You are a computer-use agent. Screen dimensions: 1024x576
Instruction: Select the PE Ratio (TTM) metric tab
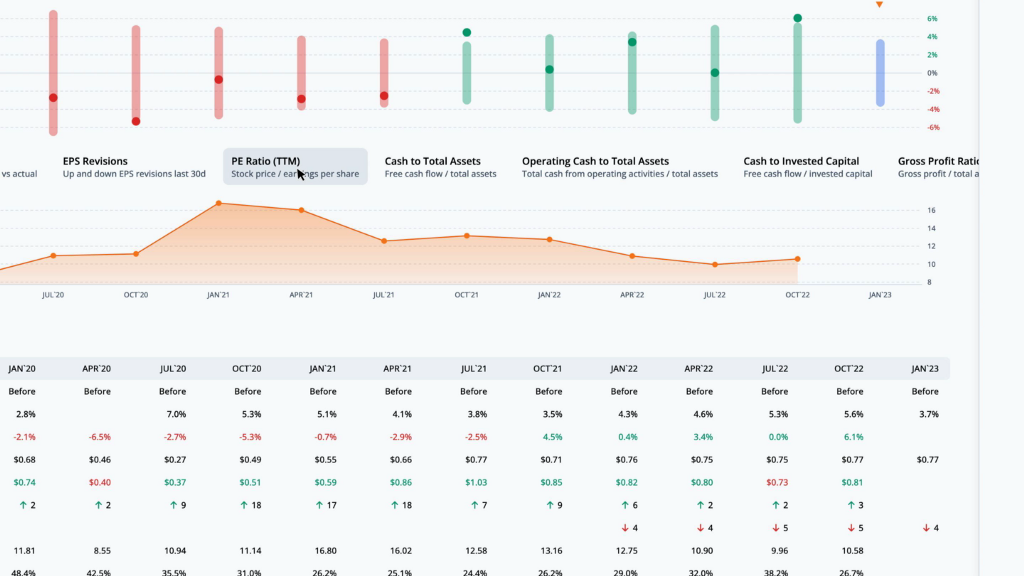[x=295, y=167]
